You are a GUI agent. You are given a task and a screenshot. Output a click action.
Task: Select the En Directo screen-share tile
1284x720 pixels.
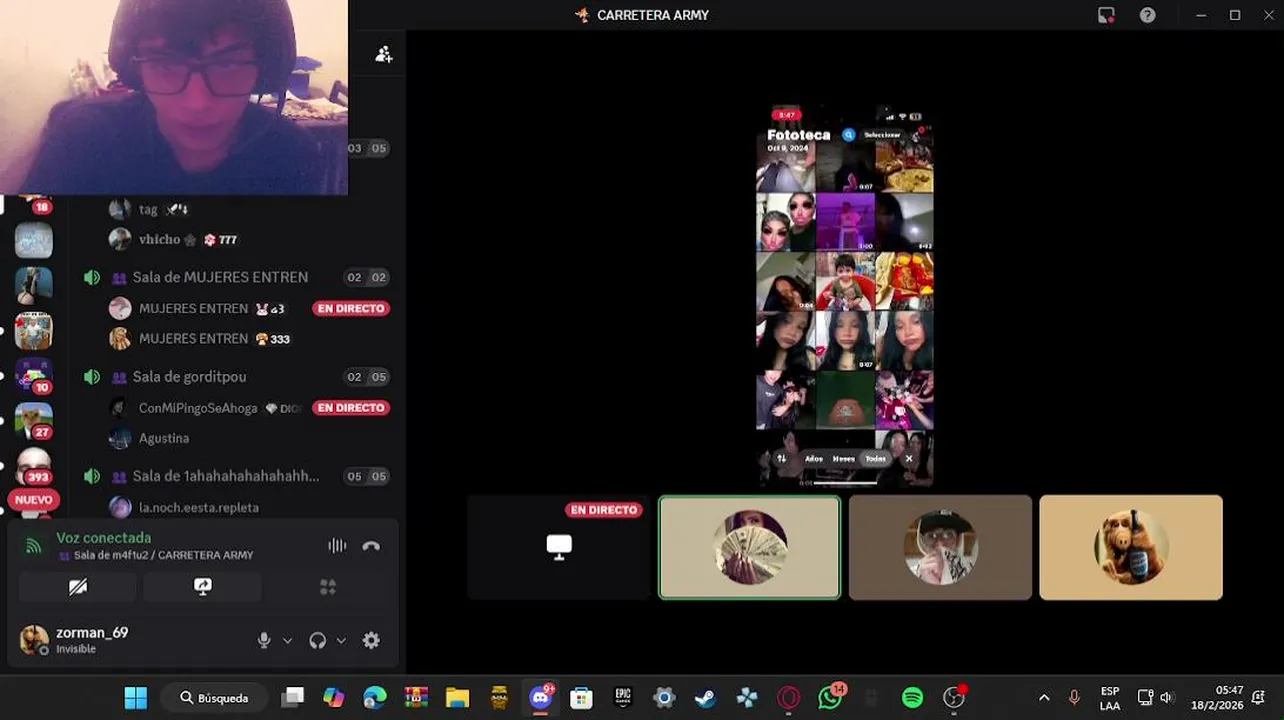pos(559,547)
